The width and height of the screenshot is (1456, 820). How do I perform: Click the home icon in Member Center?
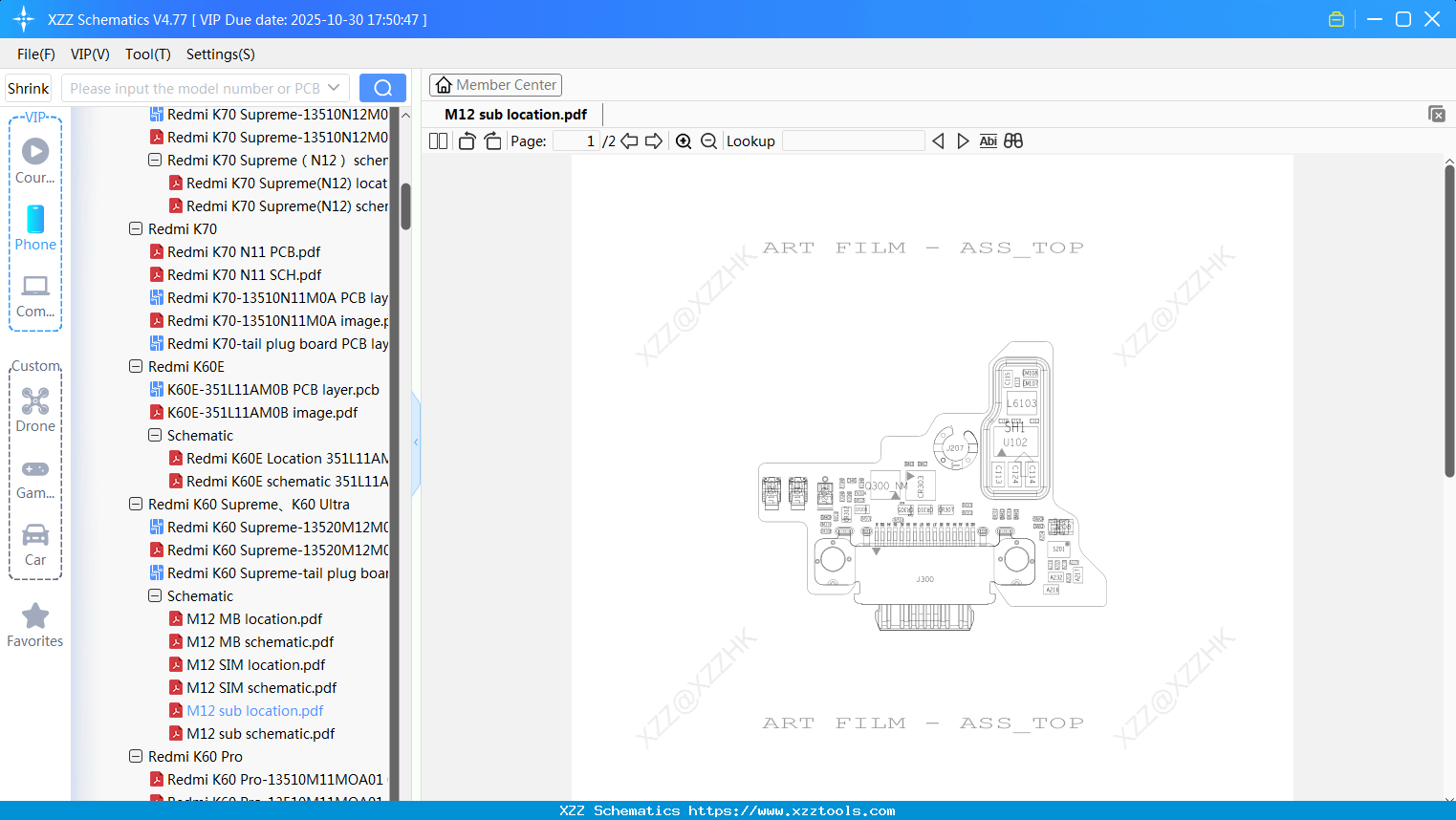[444, 85]
